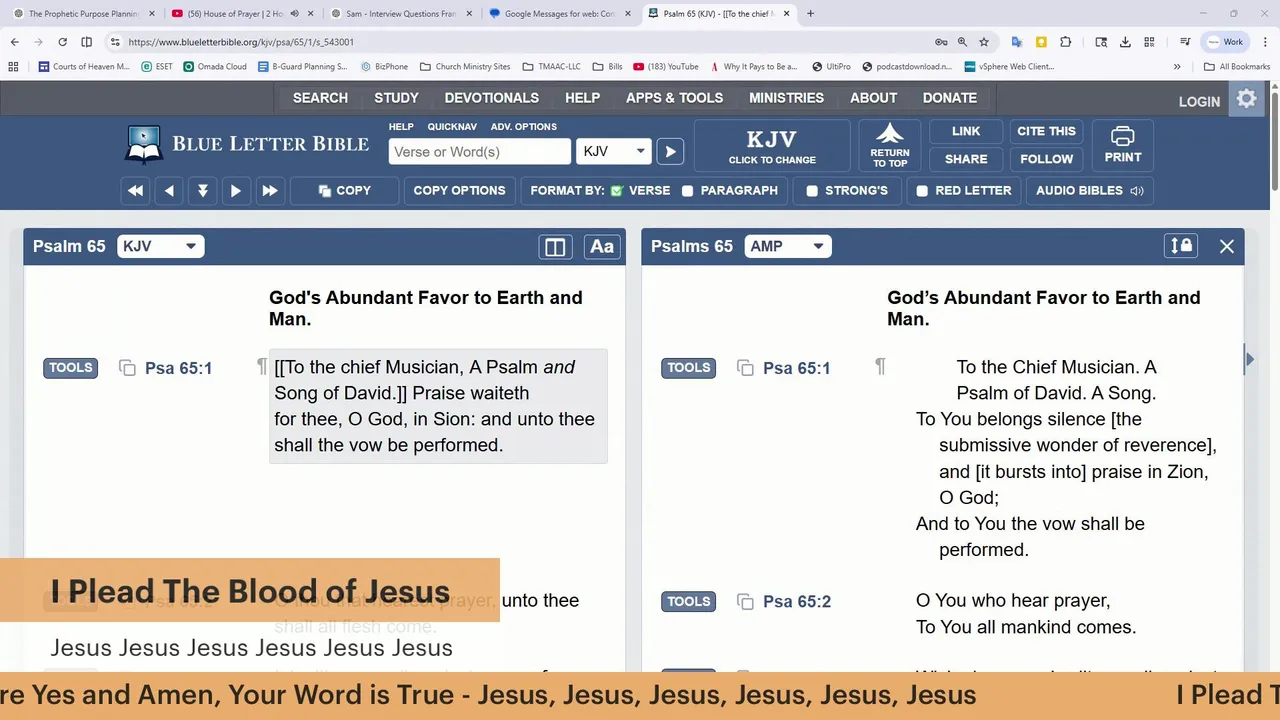Open the DEVOTIONALS menu
The width and height of the screenshot is (1280, 720).
[491, 98]
